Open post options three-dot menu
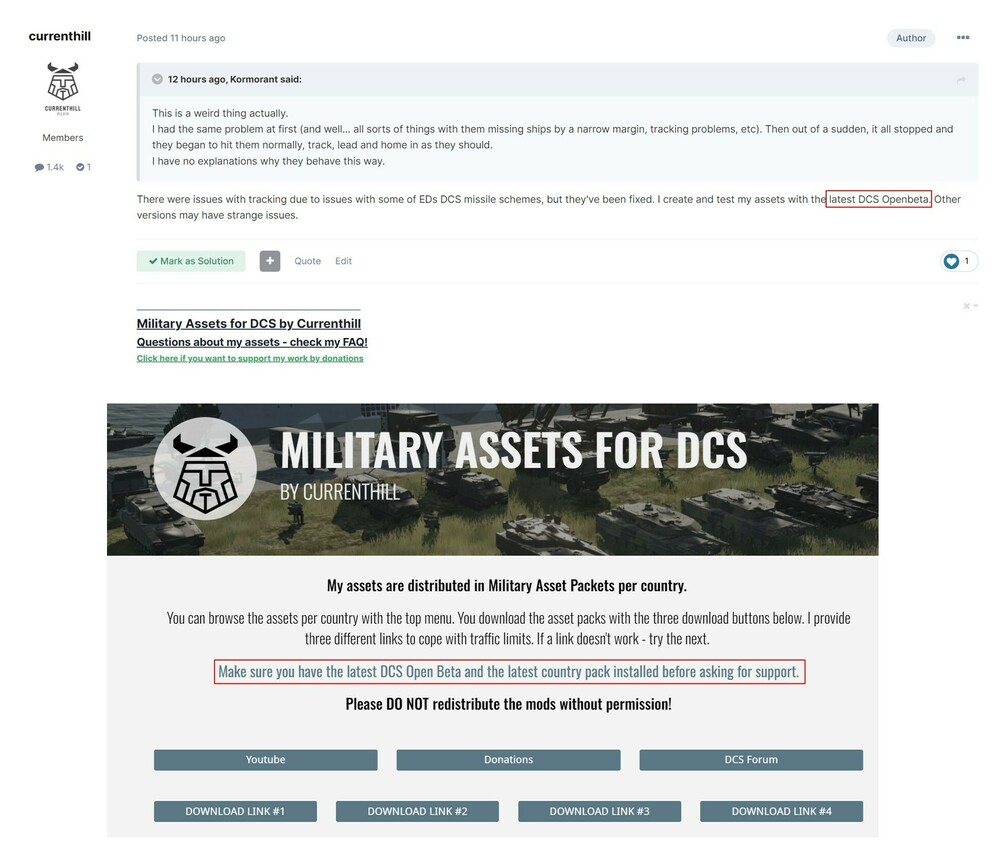 click(962, 38)
